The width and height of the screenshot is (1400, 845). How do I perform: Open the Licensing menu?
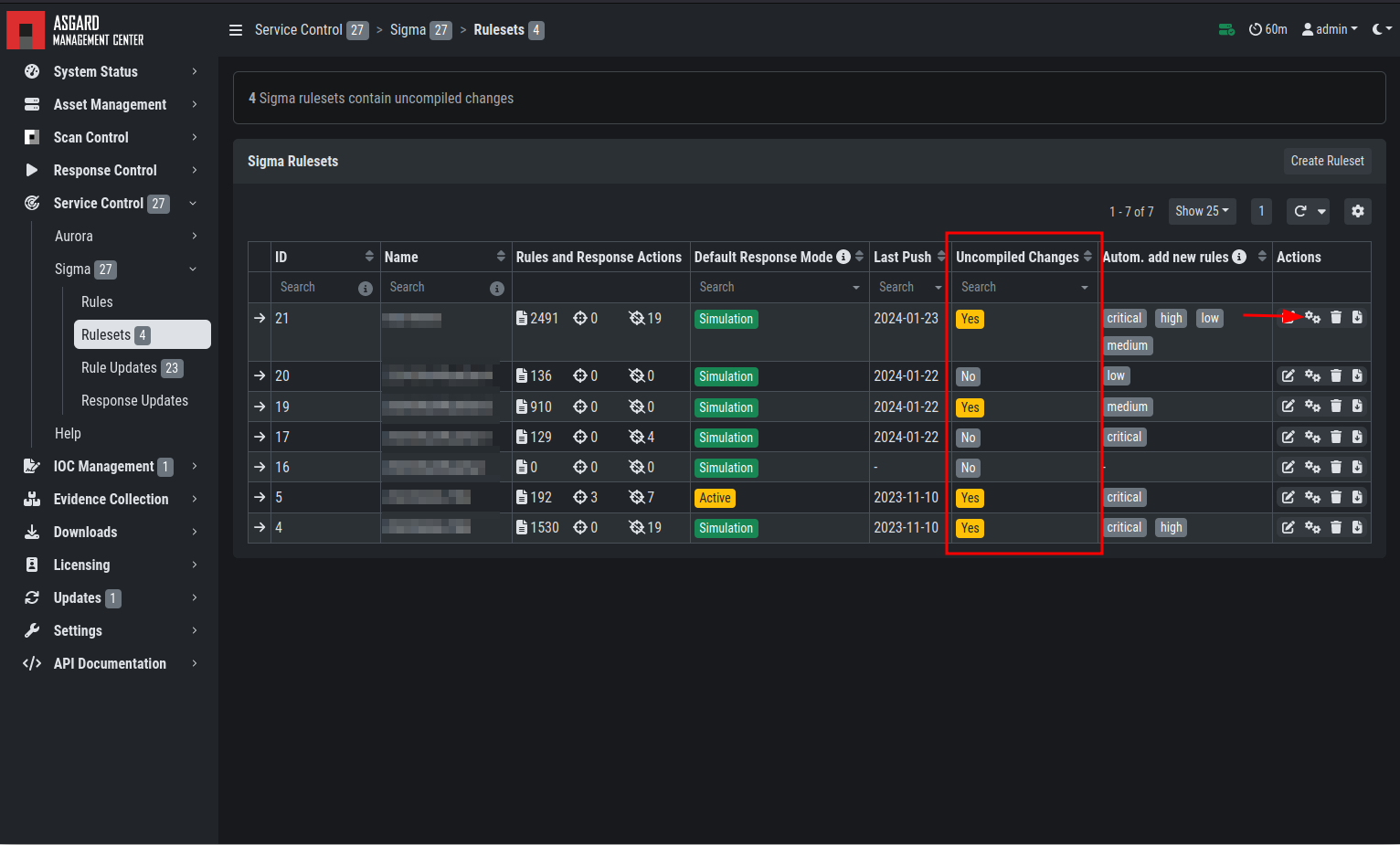[x=111, y=565]
